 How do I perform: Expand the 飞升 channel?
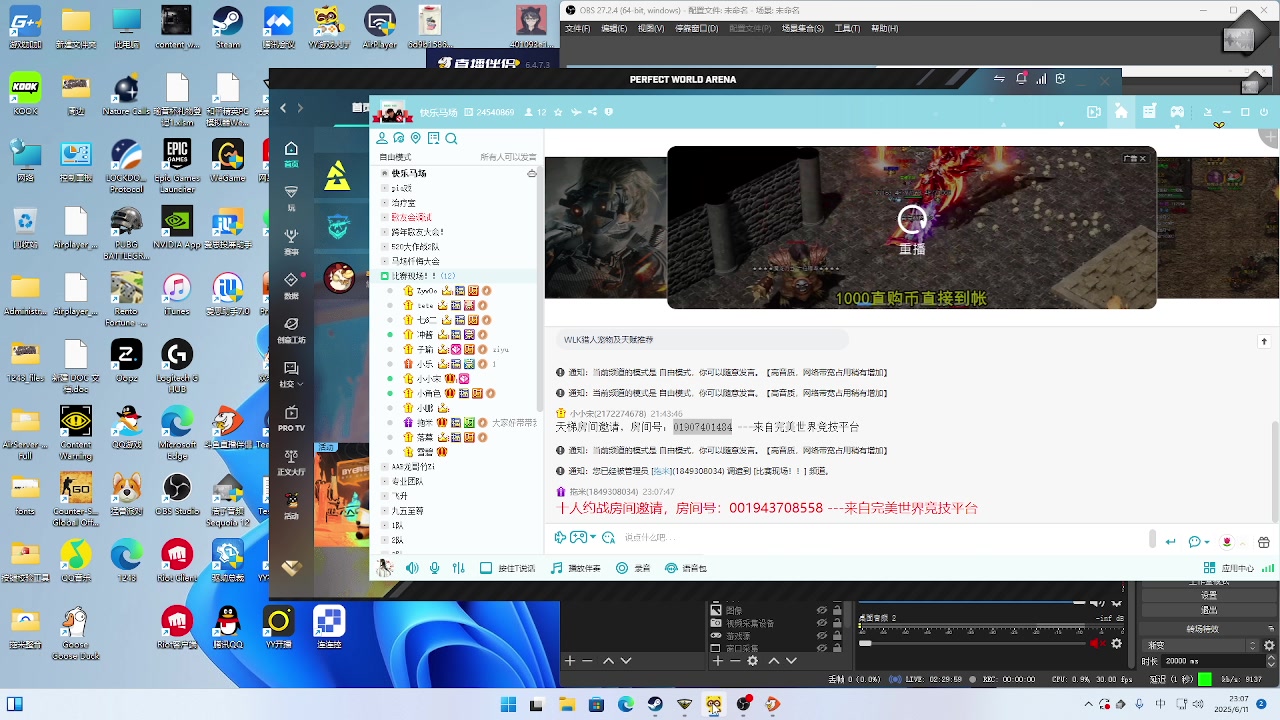[x=384, y=495]
